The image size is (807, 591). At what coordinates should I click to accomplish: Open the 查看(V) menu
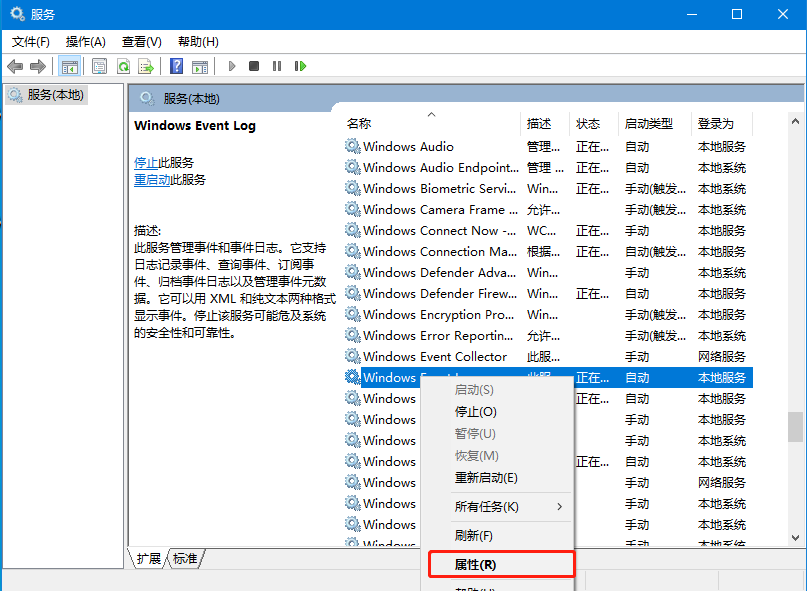coord(142,42)
